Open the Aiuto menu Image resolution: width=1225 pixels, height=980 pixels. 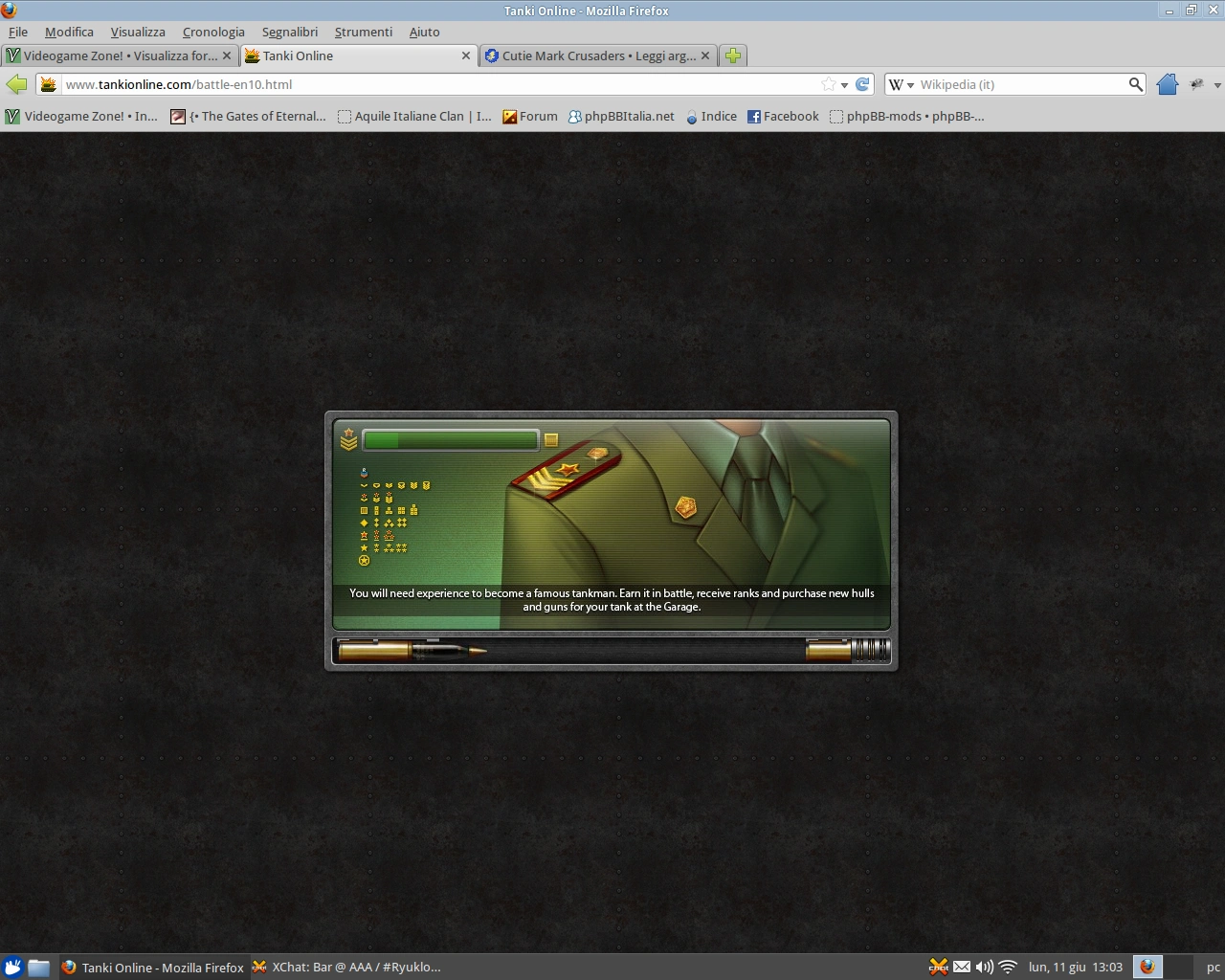click(x=425, y=32)
